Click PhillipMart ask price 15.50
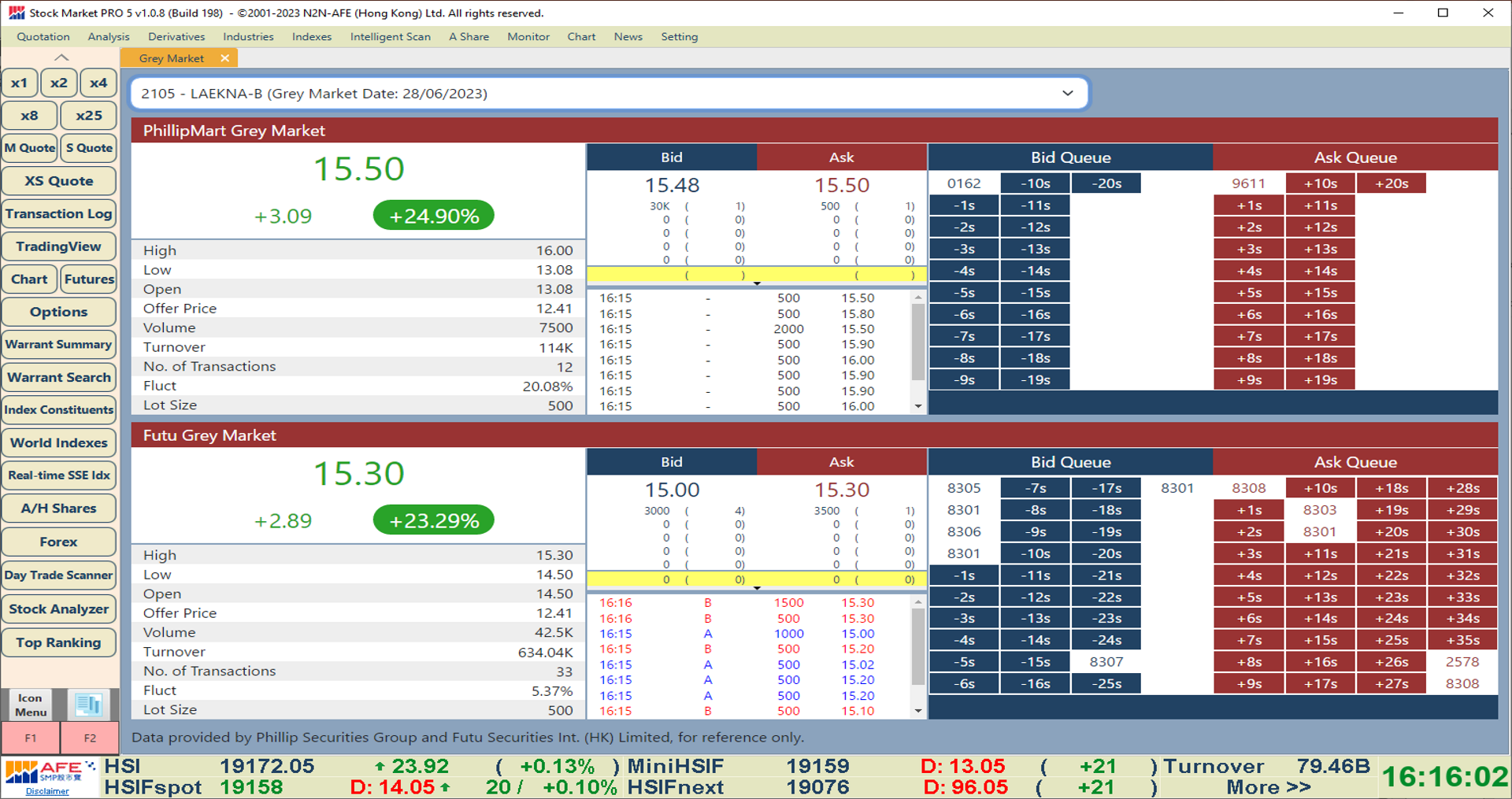Screen dimensions: 1512x799 click(x=842, y=185)
